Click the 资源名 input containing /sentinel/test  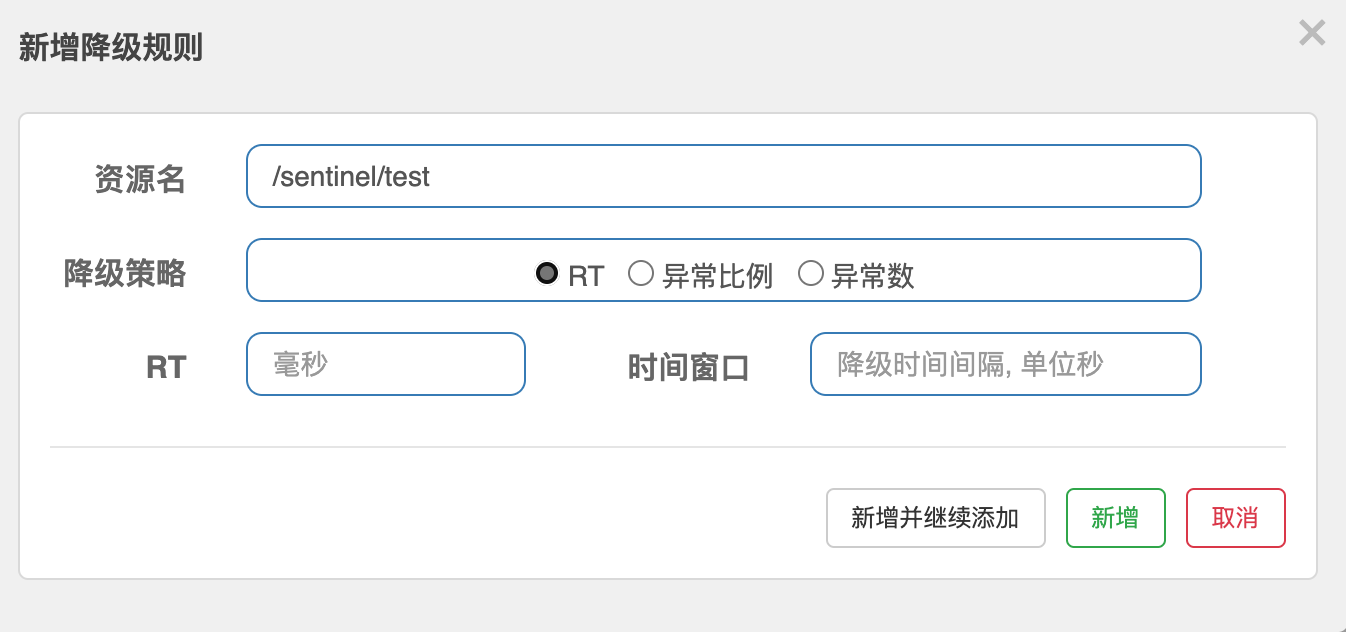[723, 177]
